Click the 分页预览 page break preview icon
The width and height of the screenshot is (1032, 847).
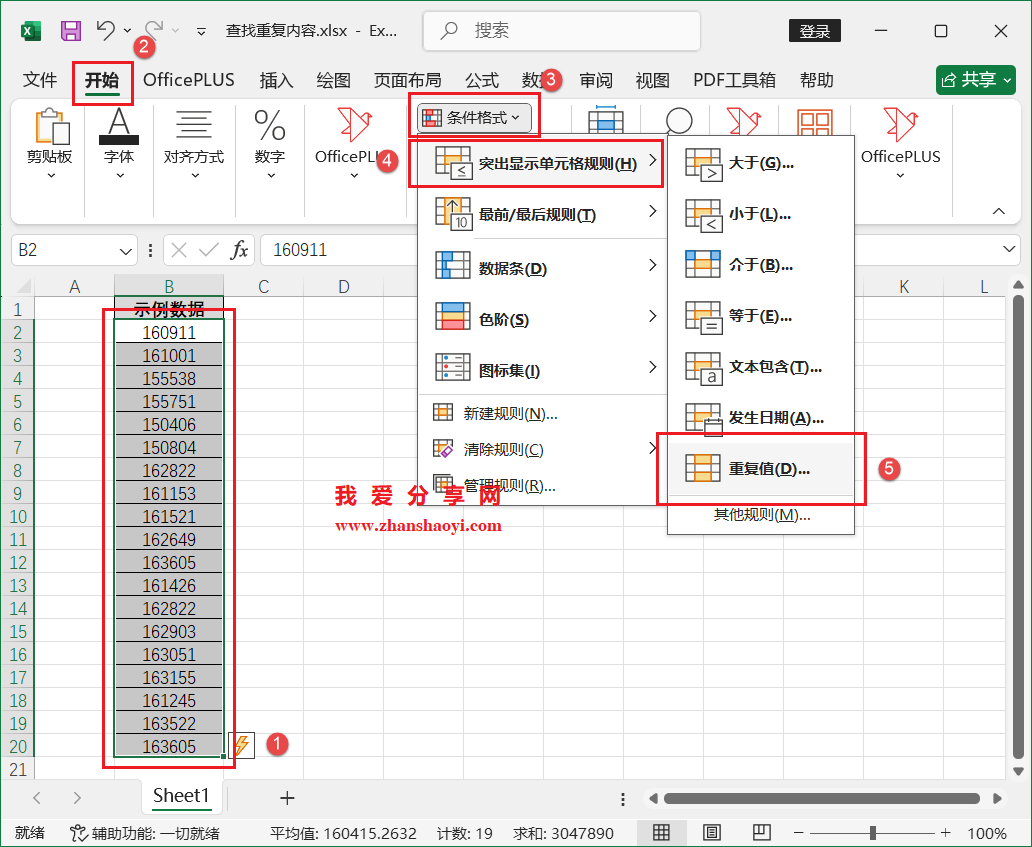pos(761,832)
